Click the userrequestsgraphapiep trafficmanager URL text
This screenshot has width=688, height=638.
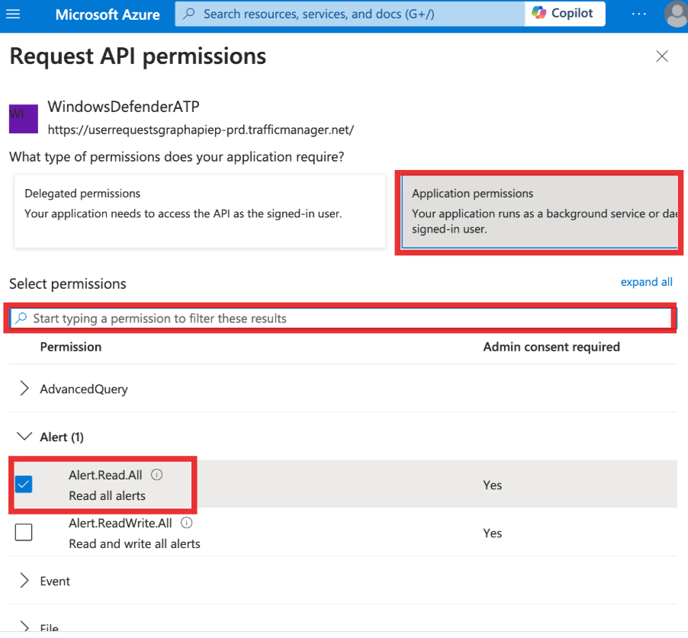tap(201, 130)
